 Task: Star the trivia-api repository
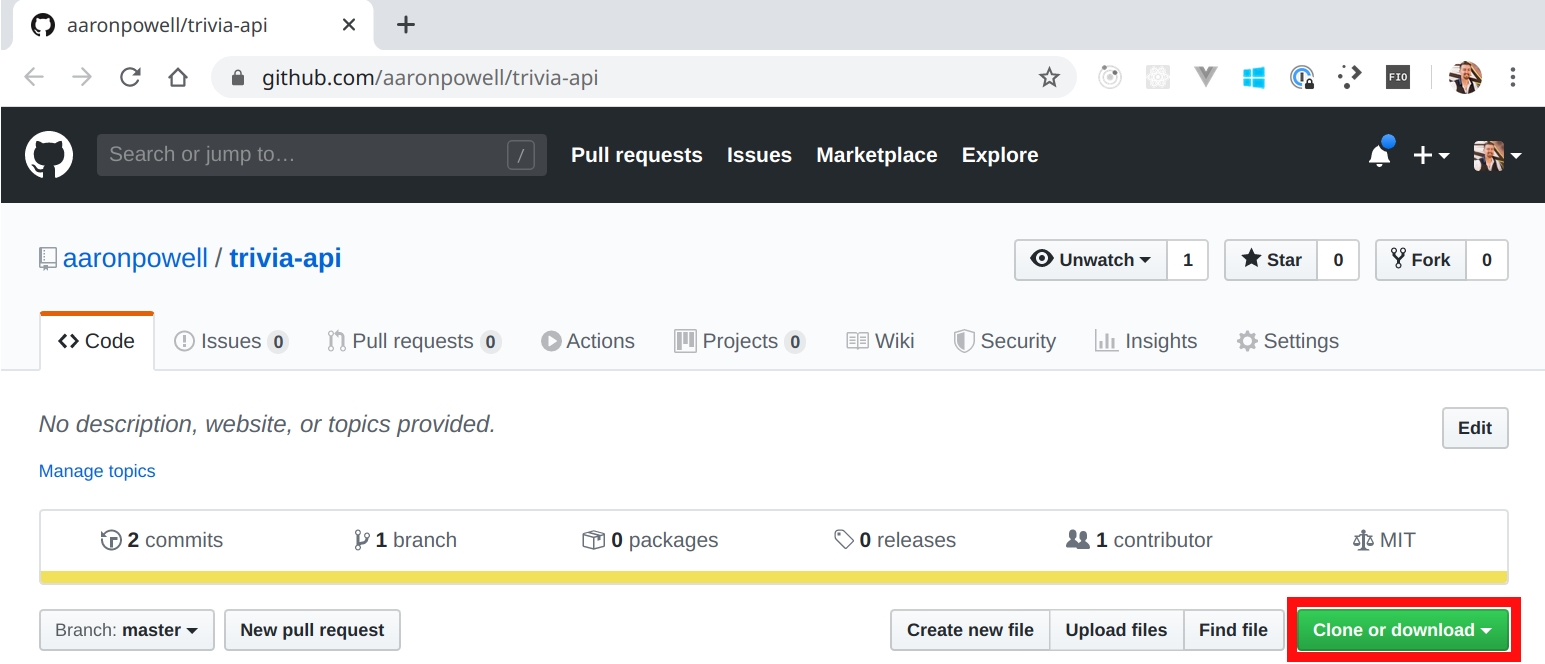(1271, 260)
